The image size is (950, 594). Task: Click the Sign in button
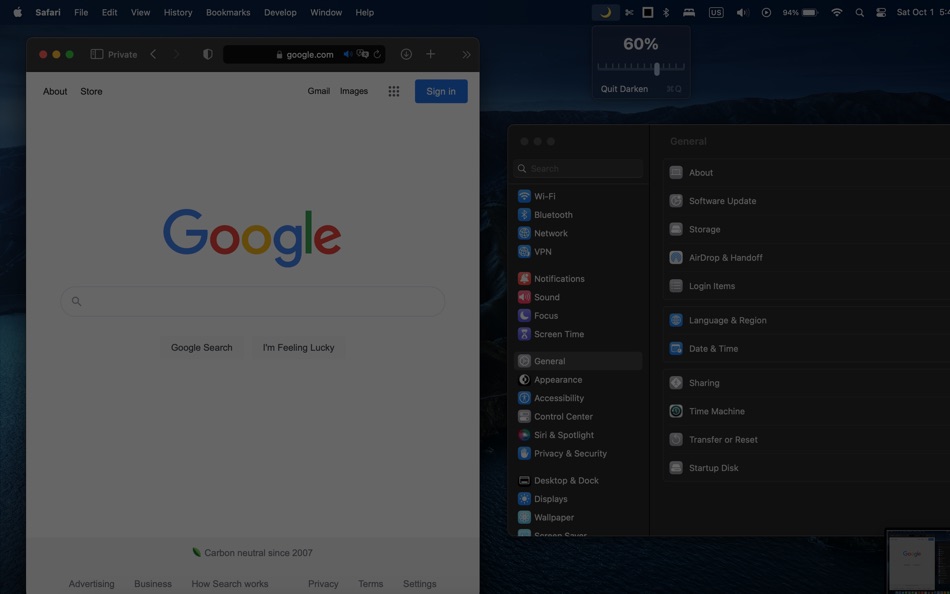441,92
